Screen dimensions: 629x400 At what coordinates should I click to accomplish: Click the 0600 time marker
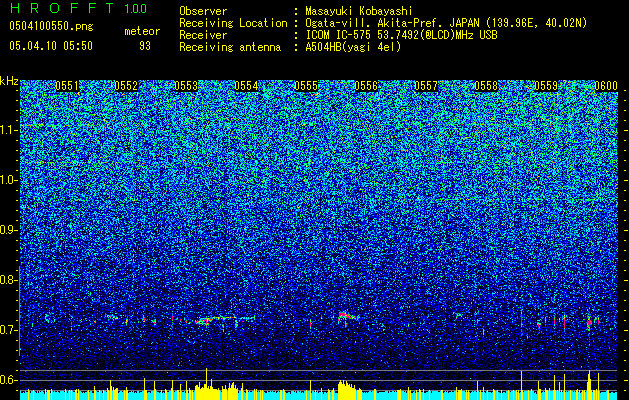(606, 86)
